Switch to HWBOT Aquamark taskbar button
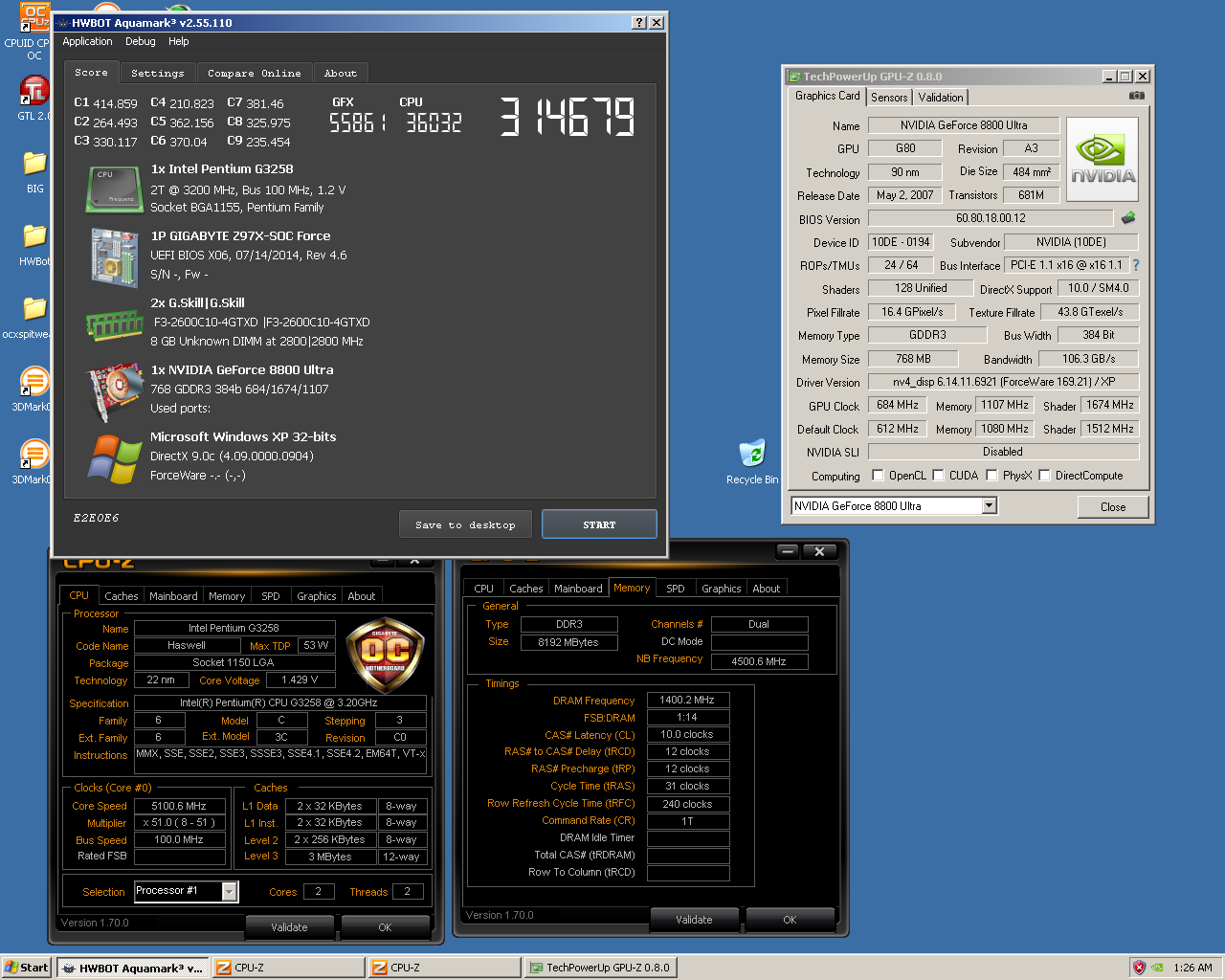Screen dimensions: 1225x980 coord(132,968)
